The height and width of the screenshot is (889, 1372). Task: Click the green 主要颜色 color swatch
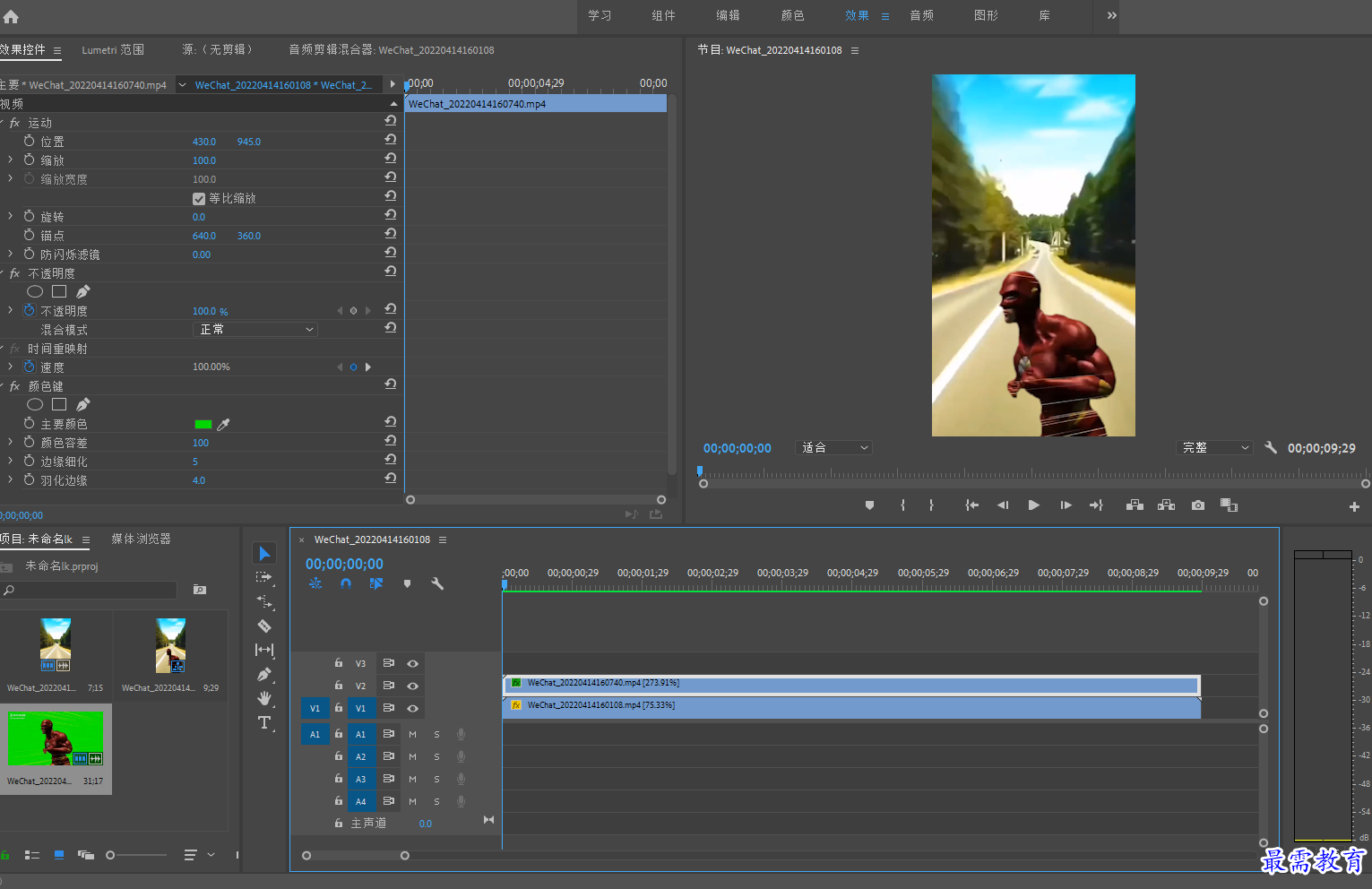(203, 425)
